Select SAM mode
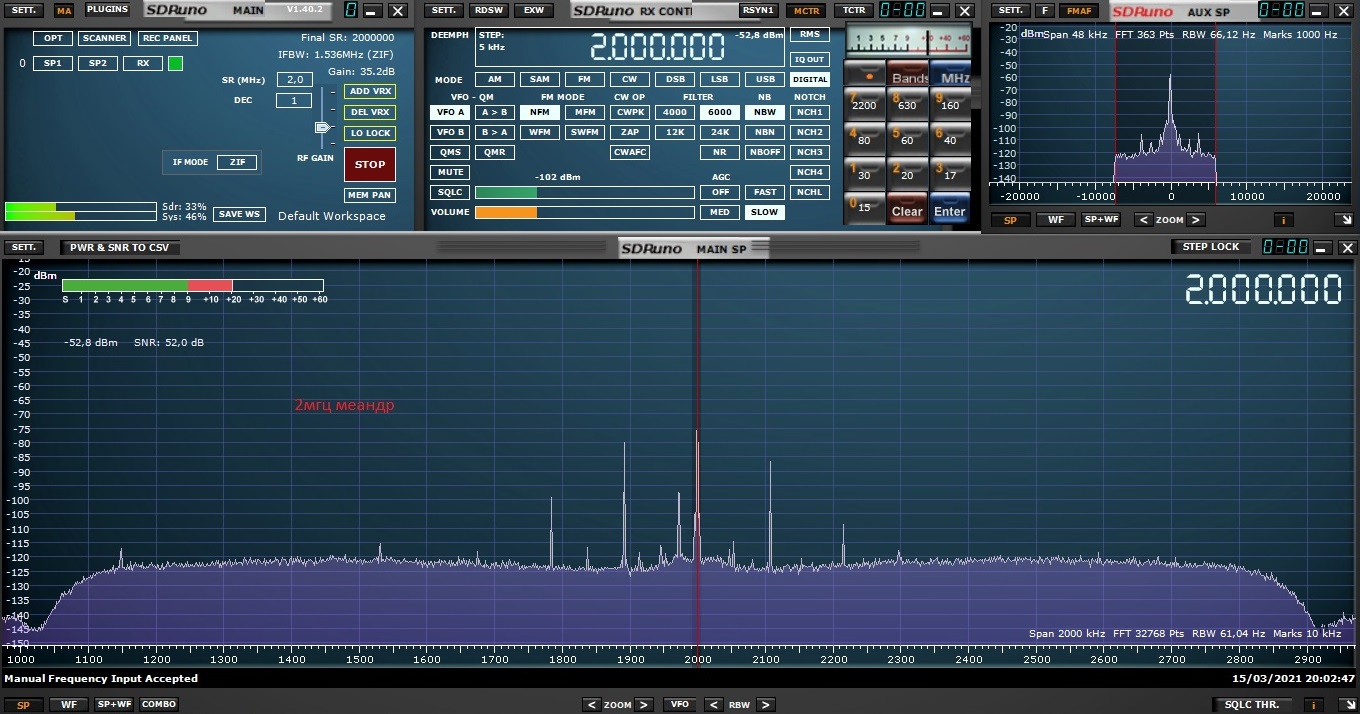Screen dimensions: 1360x714 coord(540,80)
